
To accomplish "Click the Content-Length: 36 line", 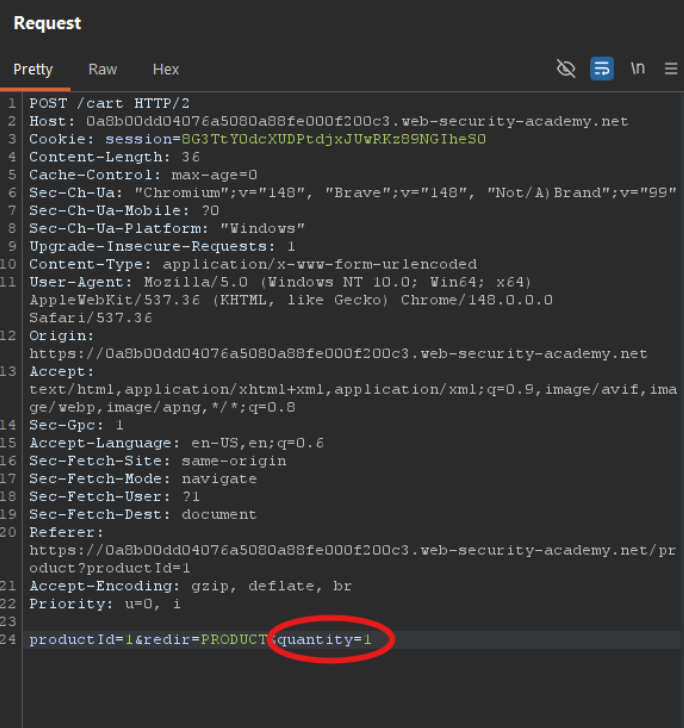I will [115, 157].
